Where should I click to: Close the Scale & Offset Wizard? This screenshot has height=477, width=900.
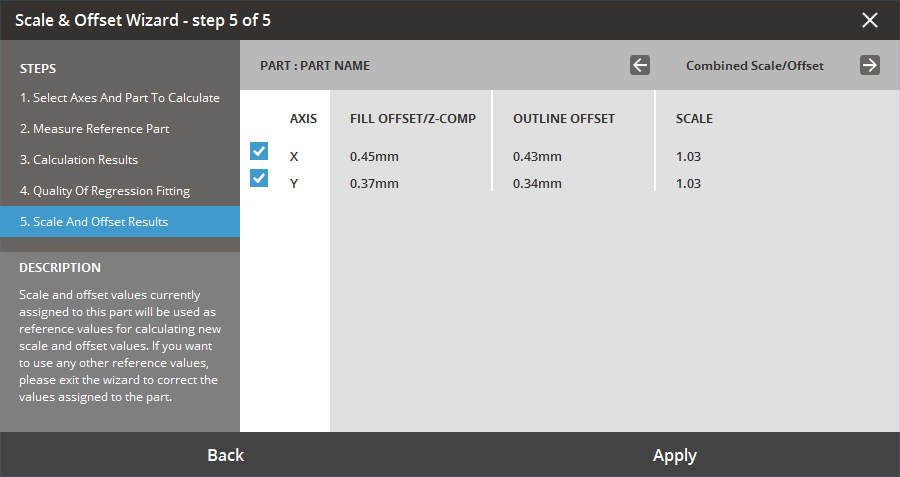point(870,20)
